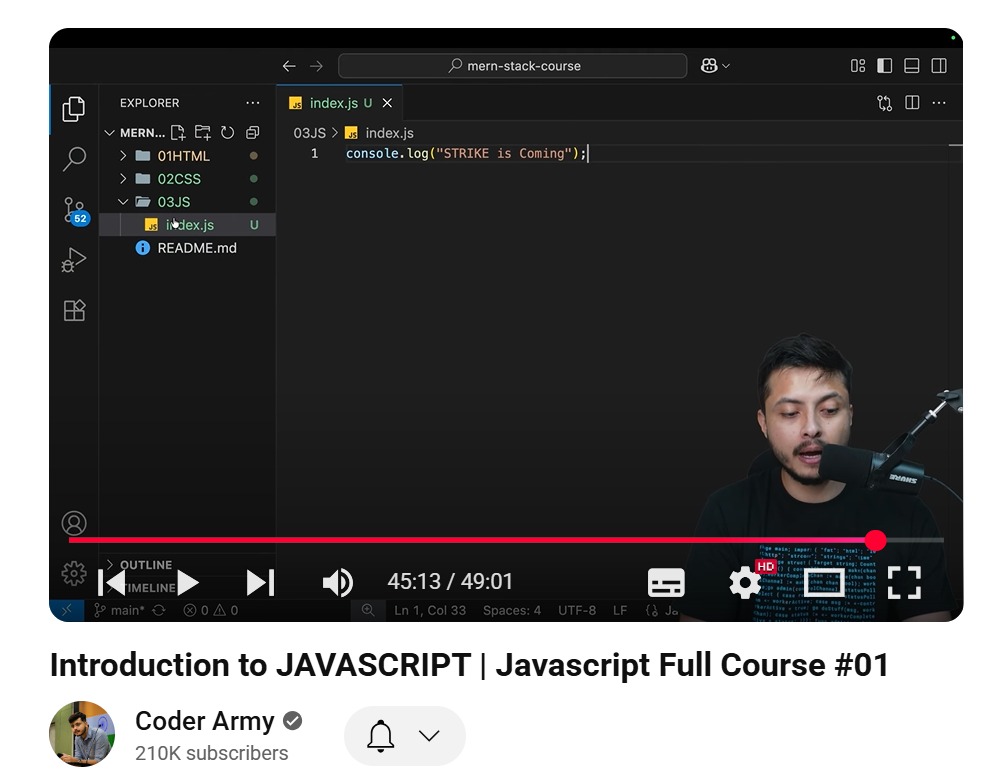This screenshot has width=1007, height=782.
Task: Select index.js in the file tree
Action: pos(189,225)
